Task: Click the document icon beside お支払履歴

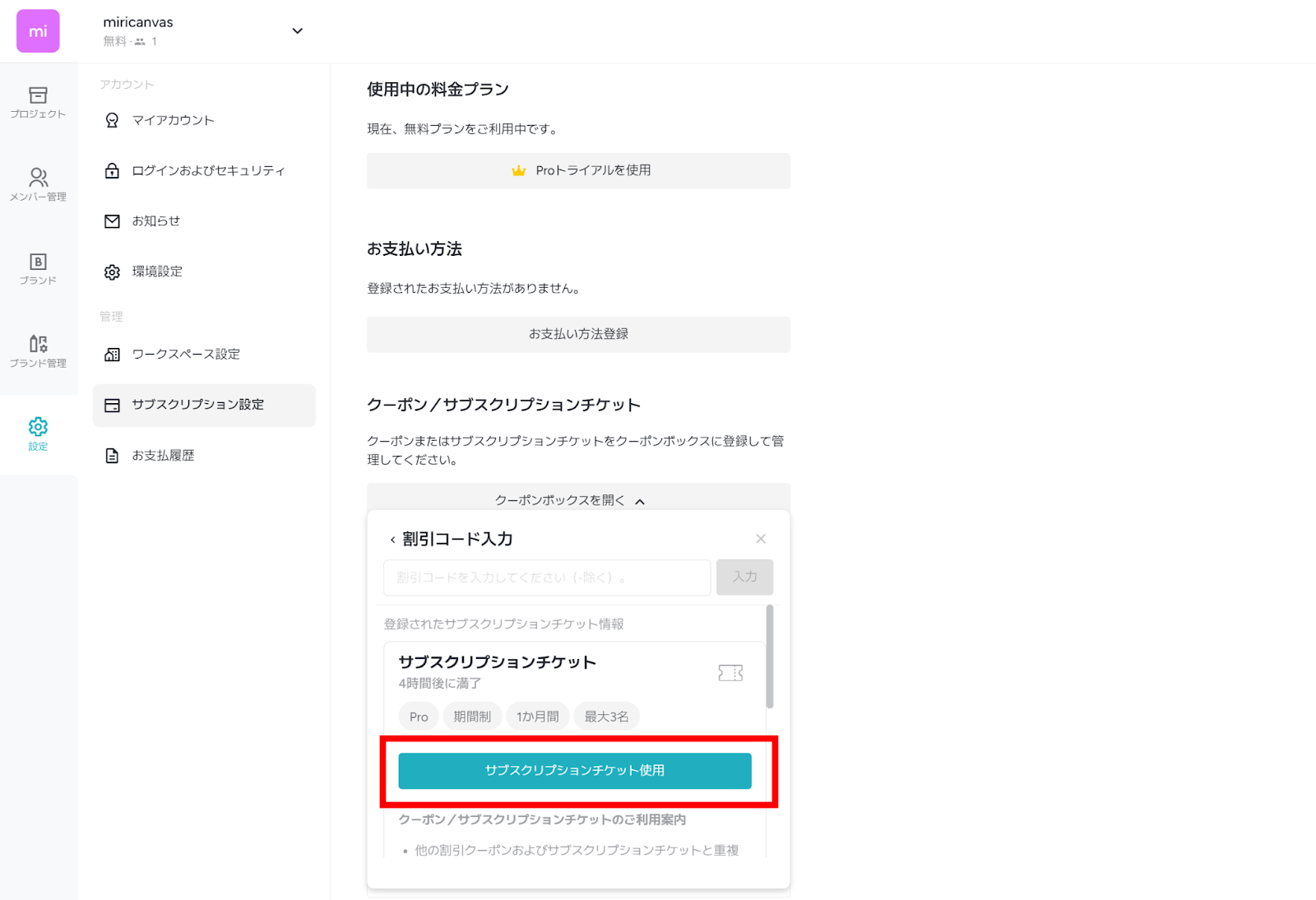Action: point(112,456)
